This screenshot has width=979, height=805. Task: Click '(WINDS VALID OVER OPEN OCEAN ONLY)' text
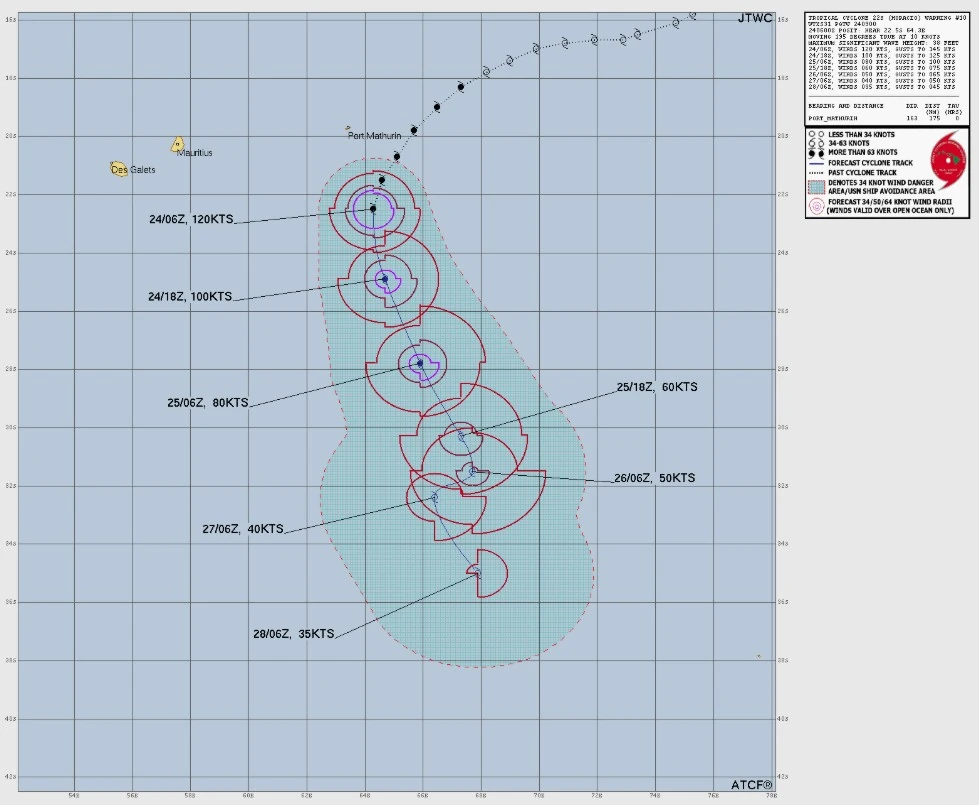890,210
